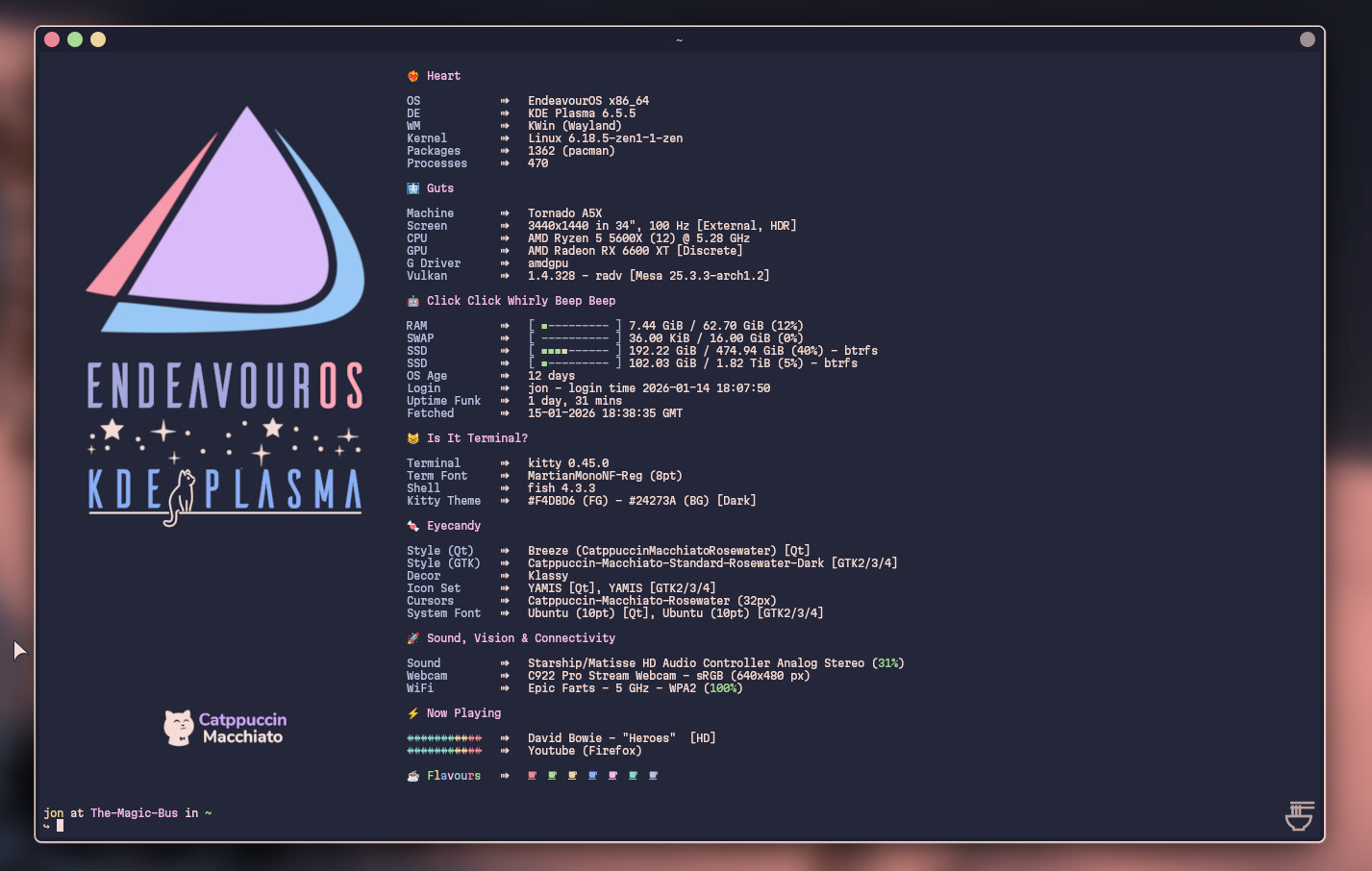Click the terminal prompt cursor block
The height and width of the screenshot is (871, 1372).
[x=60, y=826]
